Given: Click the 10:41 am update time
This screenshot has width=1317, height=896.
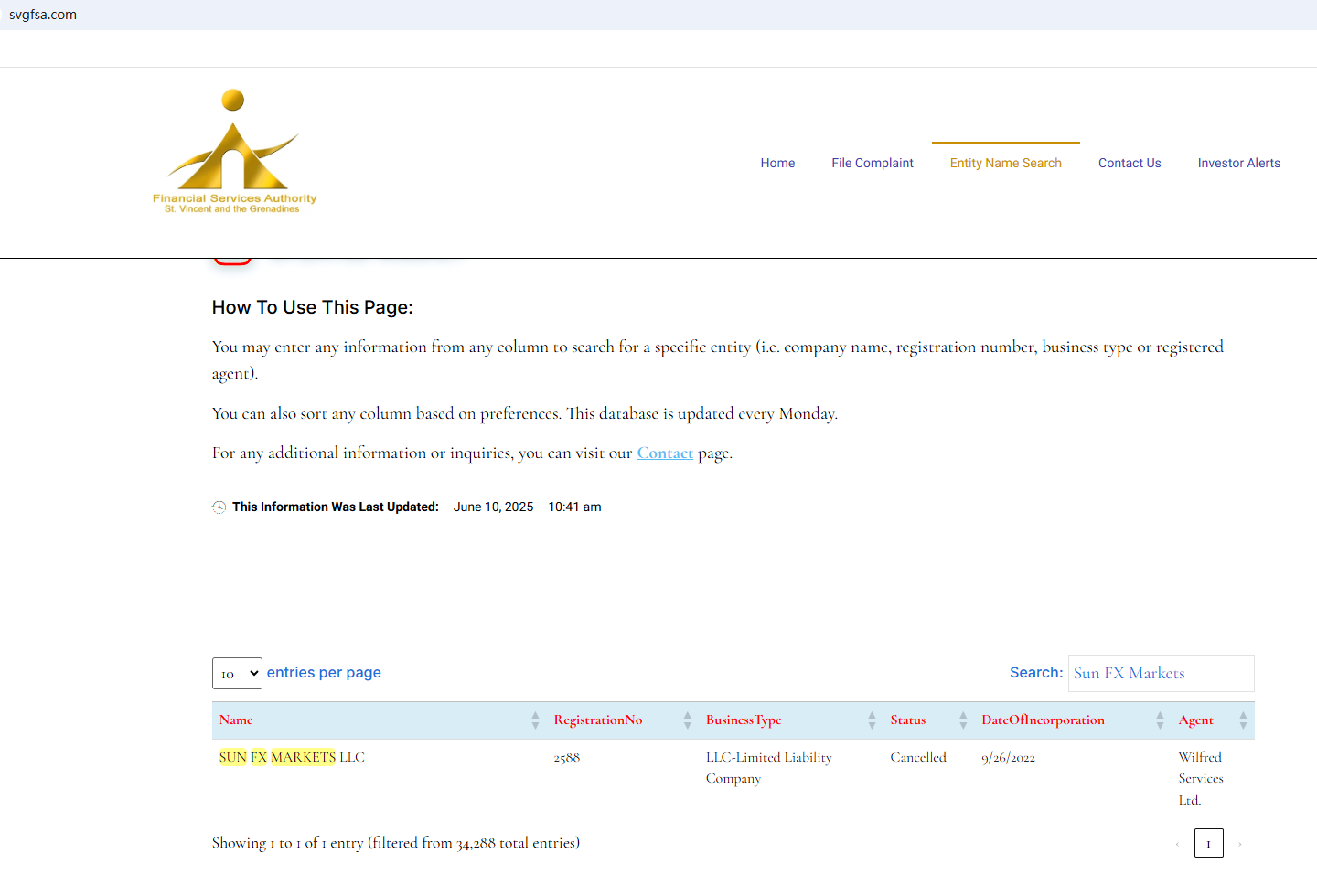Looking at the screenshot, I should [x=575, y=507].
